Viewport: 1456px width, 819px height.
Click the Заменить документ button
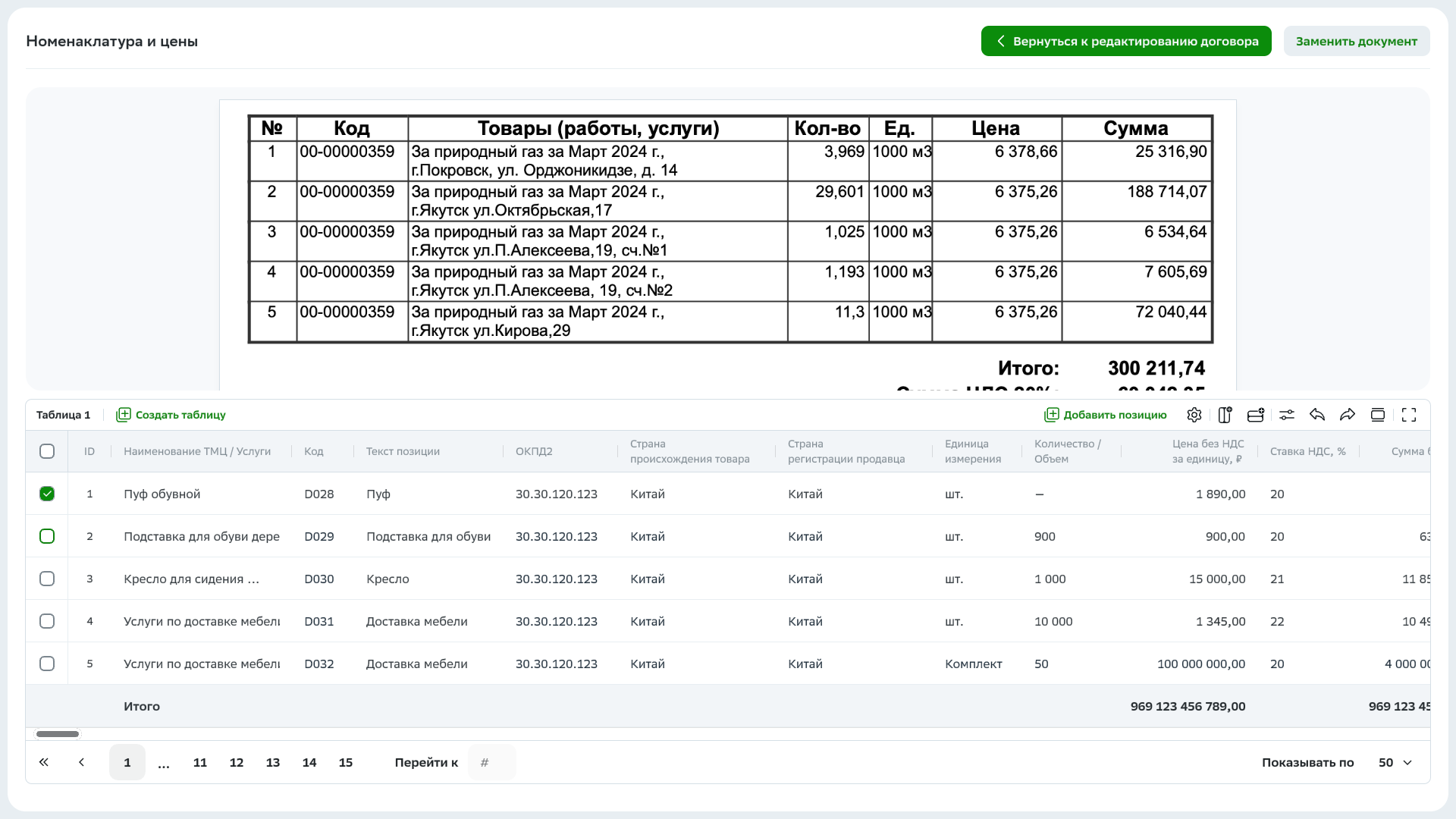pyautogui.click(x=1356, y=41)
